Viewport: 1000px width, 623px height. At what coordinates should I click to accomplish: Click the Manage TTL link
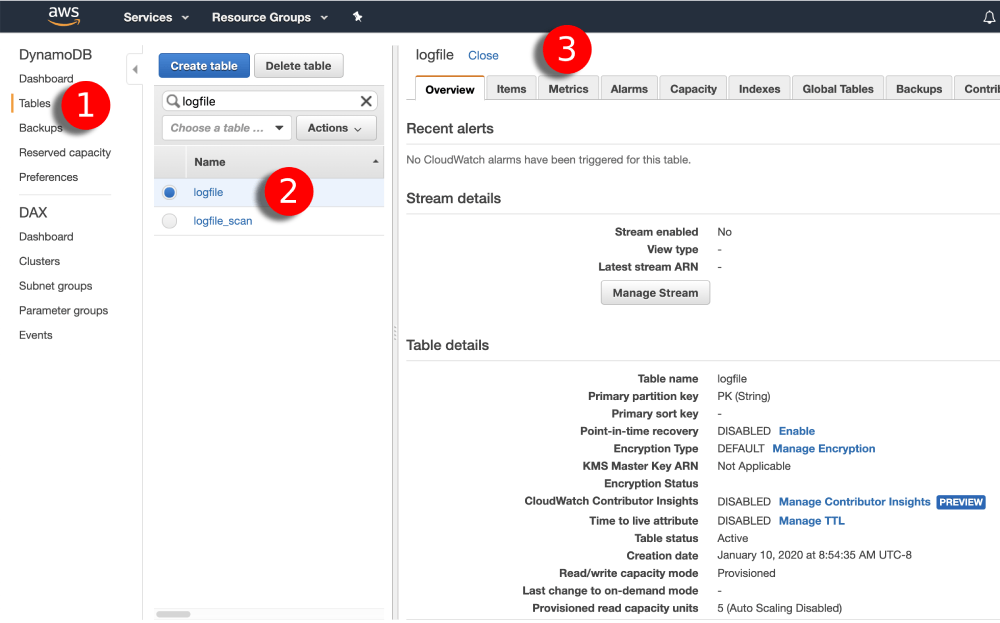[x=812, y=521]
